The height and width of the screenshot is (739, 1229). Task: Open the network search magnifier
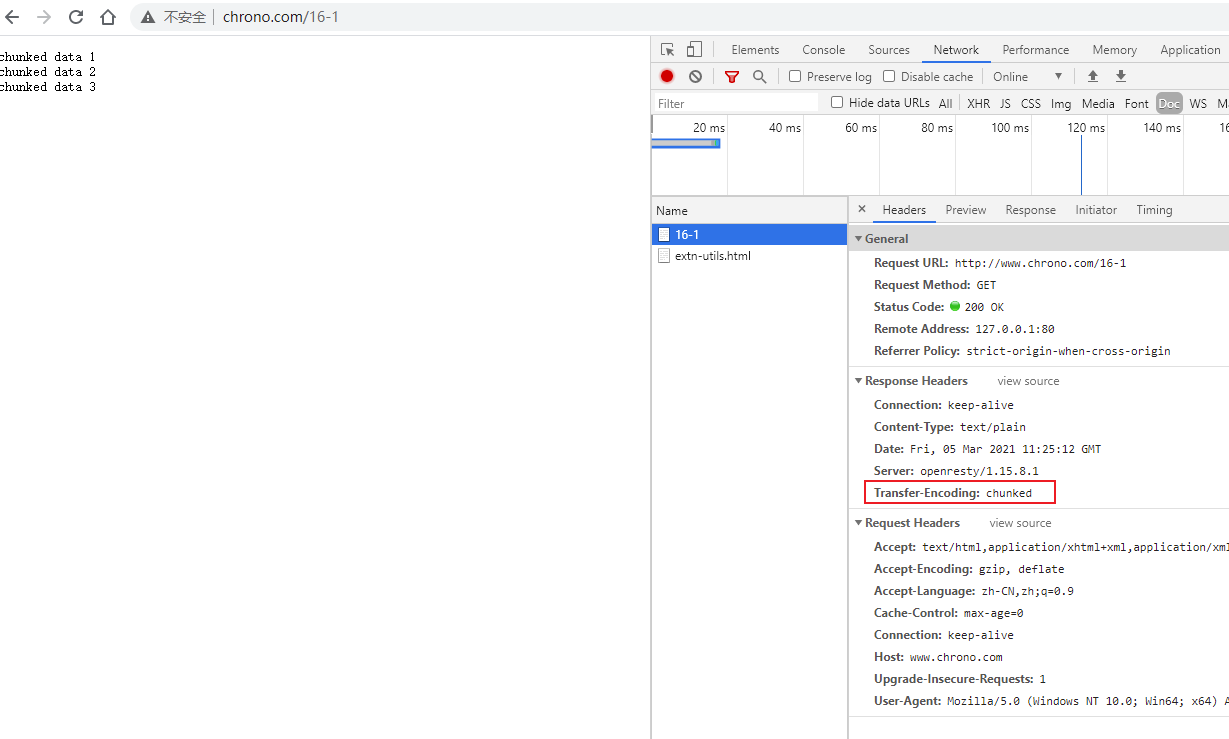pyautogui.click(x=759, y=76)
